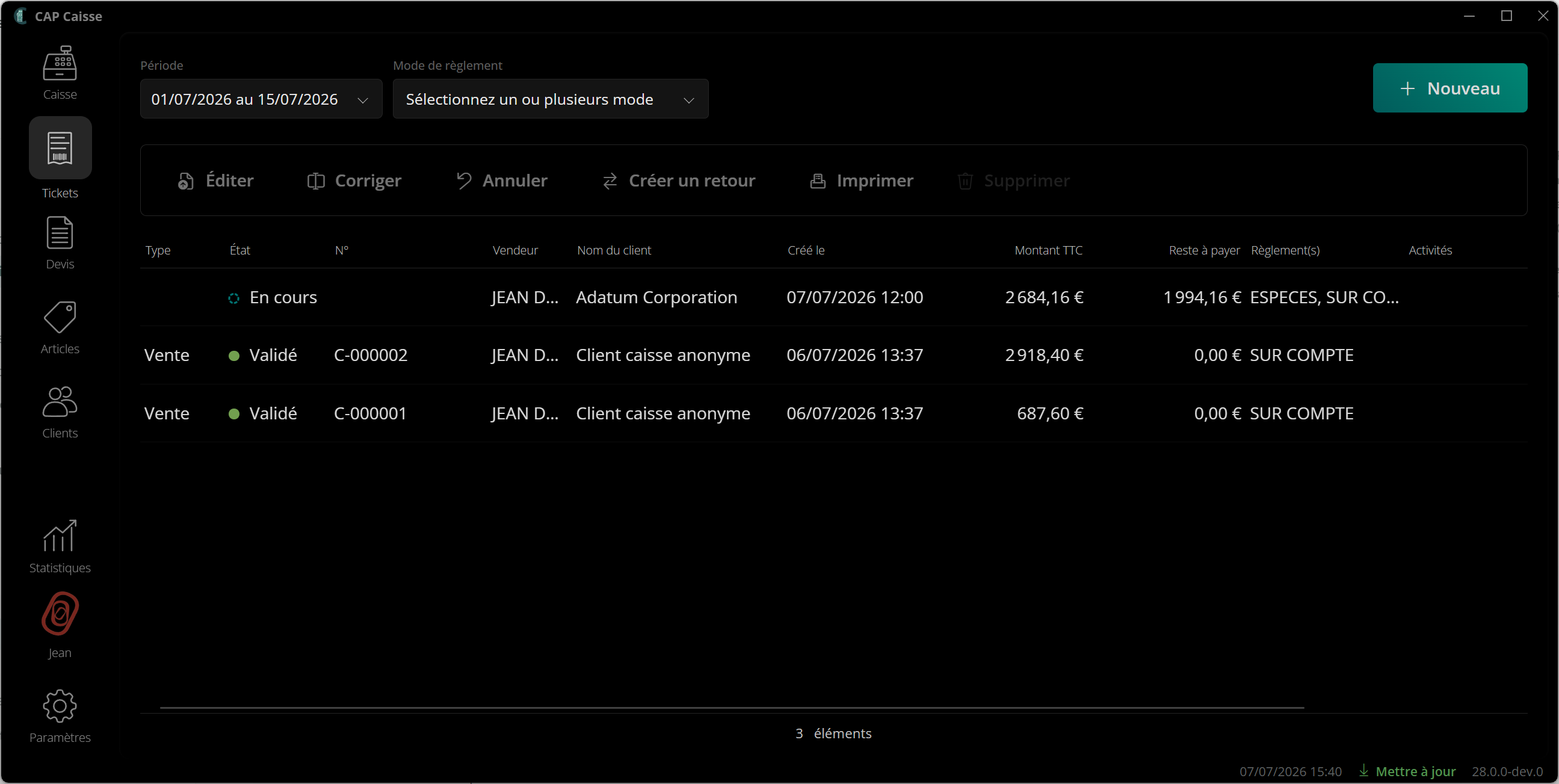Expand the Mode de règlement dropdown
The image size is (1559, 784).
(550, 99)
